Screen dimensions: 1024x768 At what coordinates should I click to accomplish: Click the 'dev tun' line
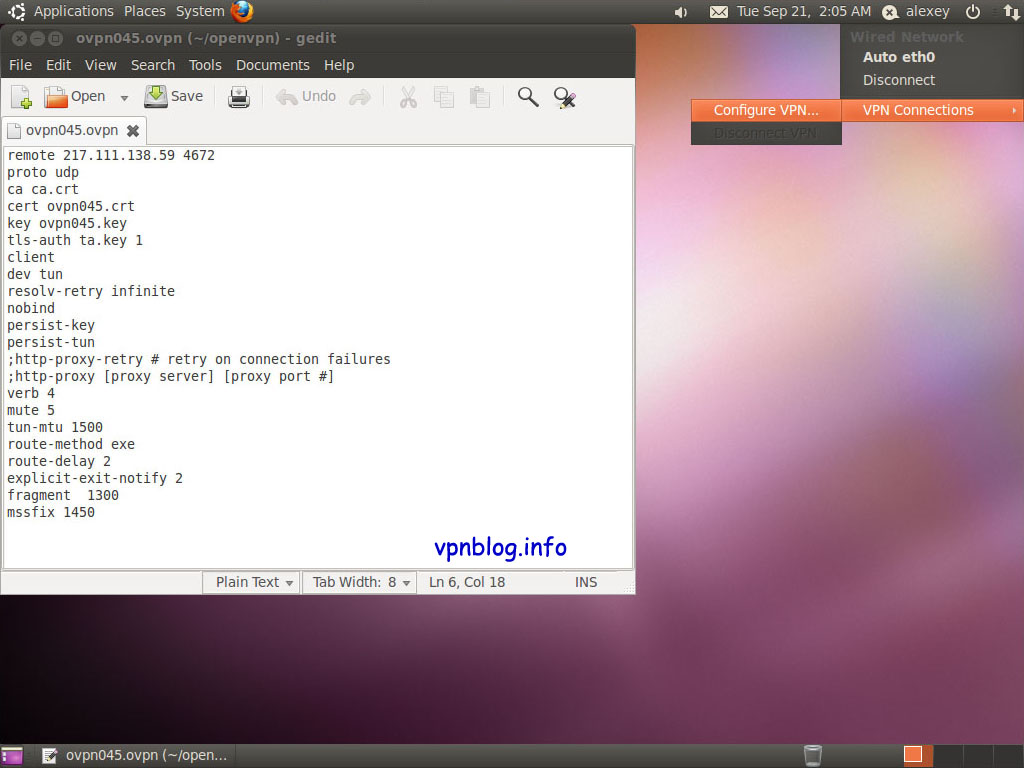pos(35,274)
